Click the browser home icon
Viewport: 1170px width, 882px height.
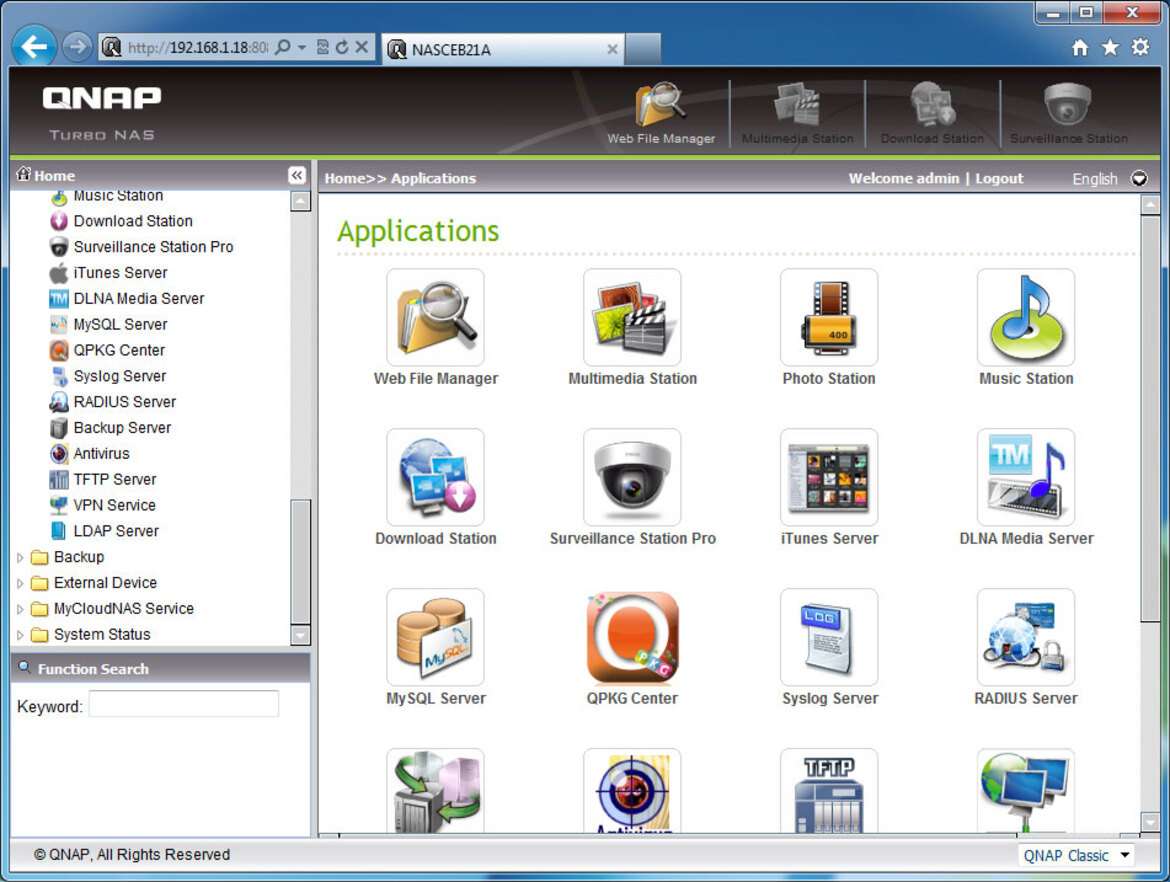pyautogui.click(x=1080, y=49)
